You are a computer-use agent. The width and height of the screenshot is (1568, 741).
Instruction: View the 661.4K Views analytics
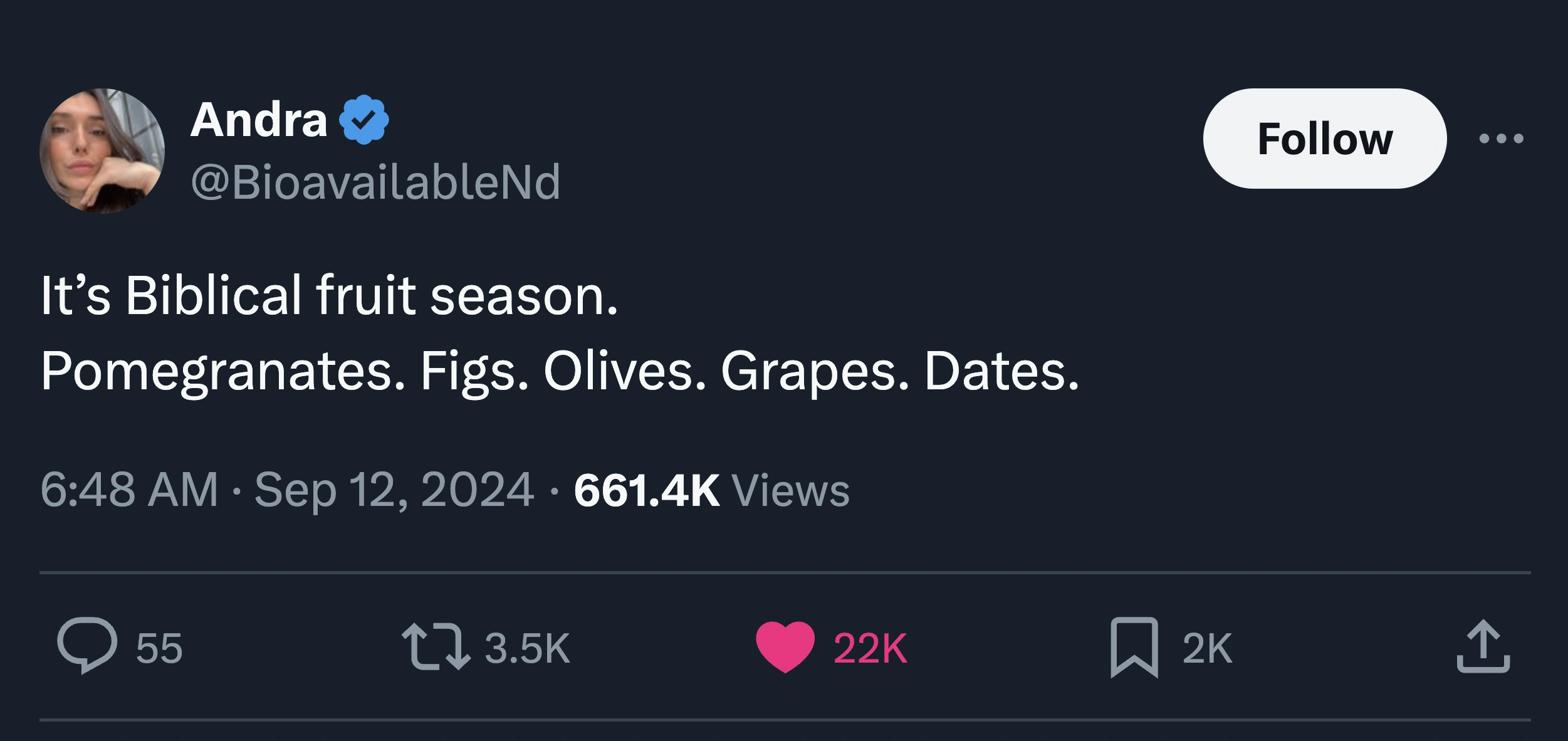[711, 490]
